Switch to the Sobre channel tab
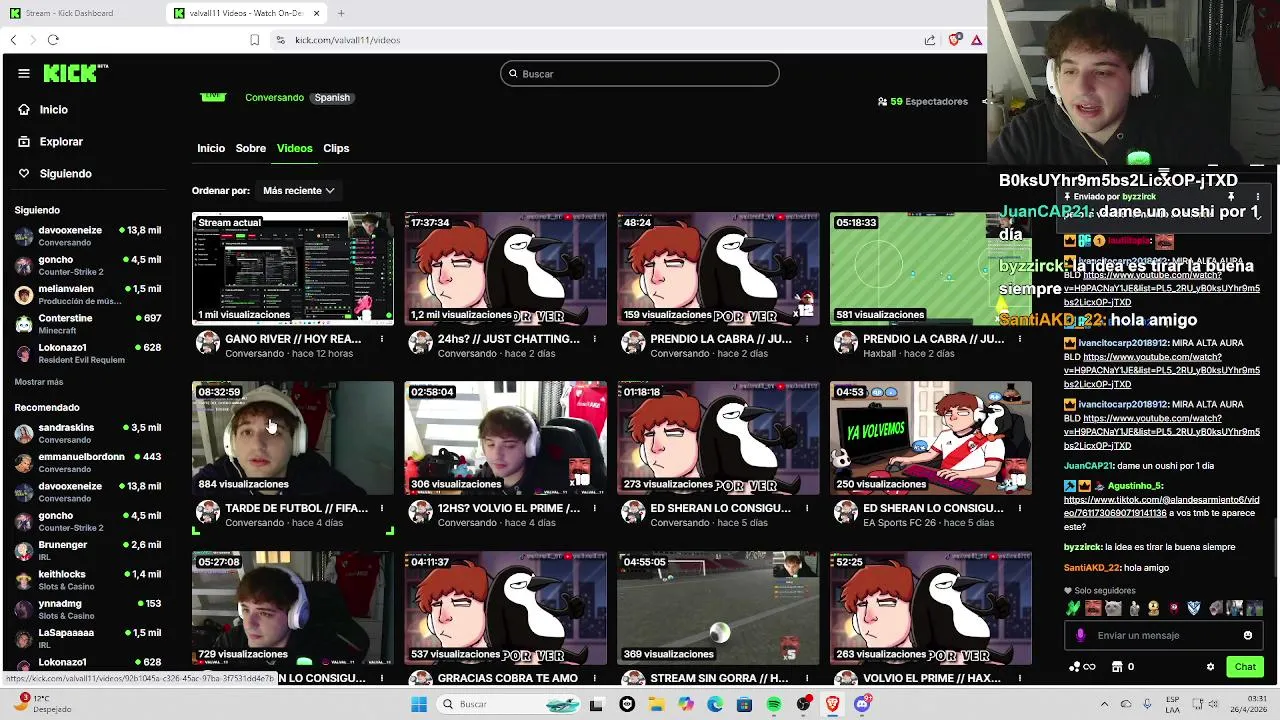This screenshot has height=720, width=1280. (251, 148)
